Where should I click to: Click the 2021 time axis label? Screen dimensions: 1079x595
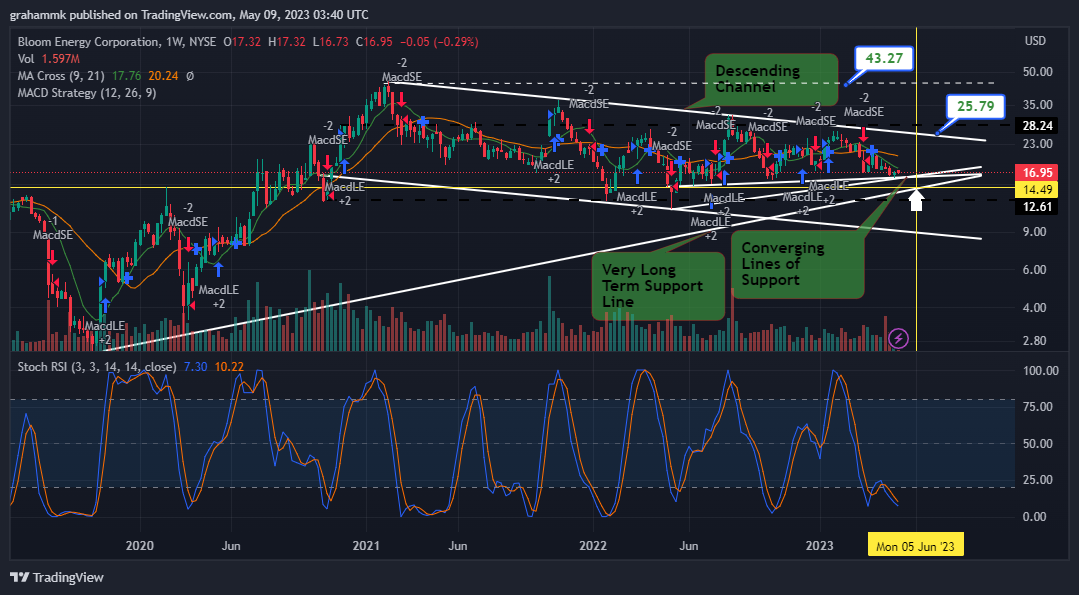(x=366, y=546)
